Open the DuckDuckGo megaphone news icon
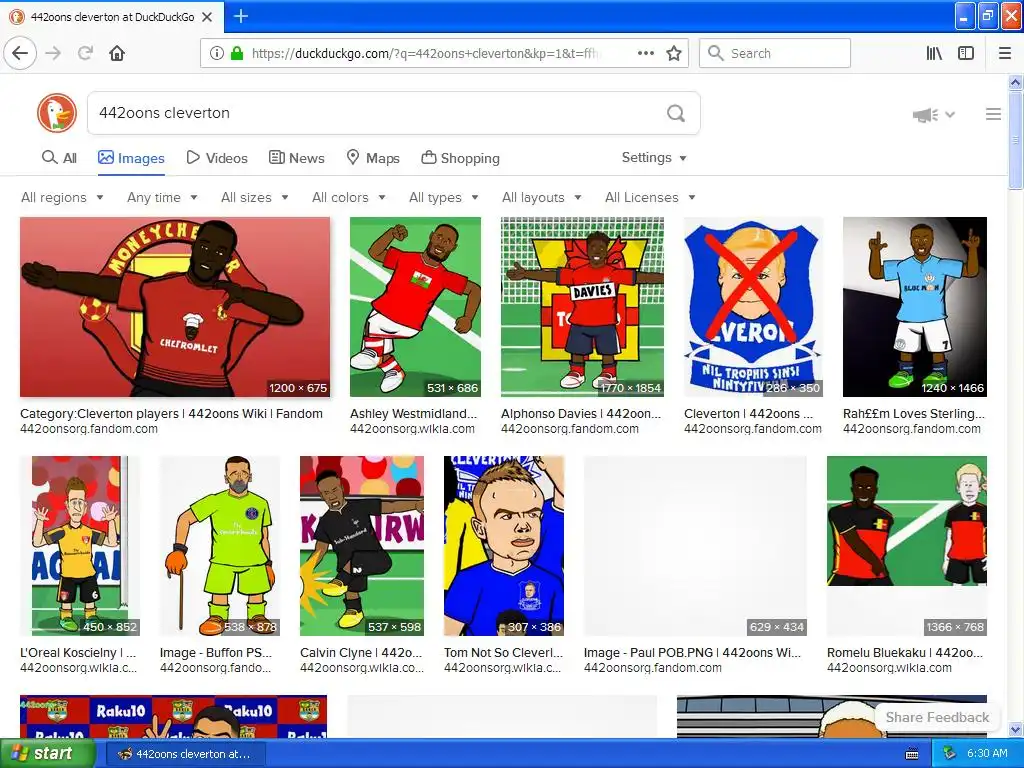The width and height of the screenshot is (1024, 768). (925, 115)
